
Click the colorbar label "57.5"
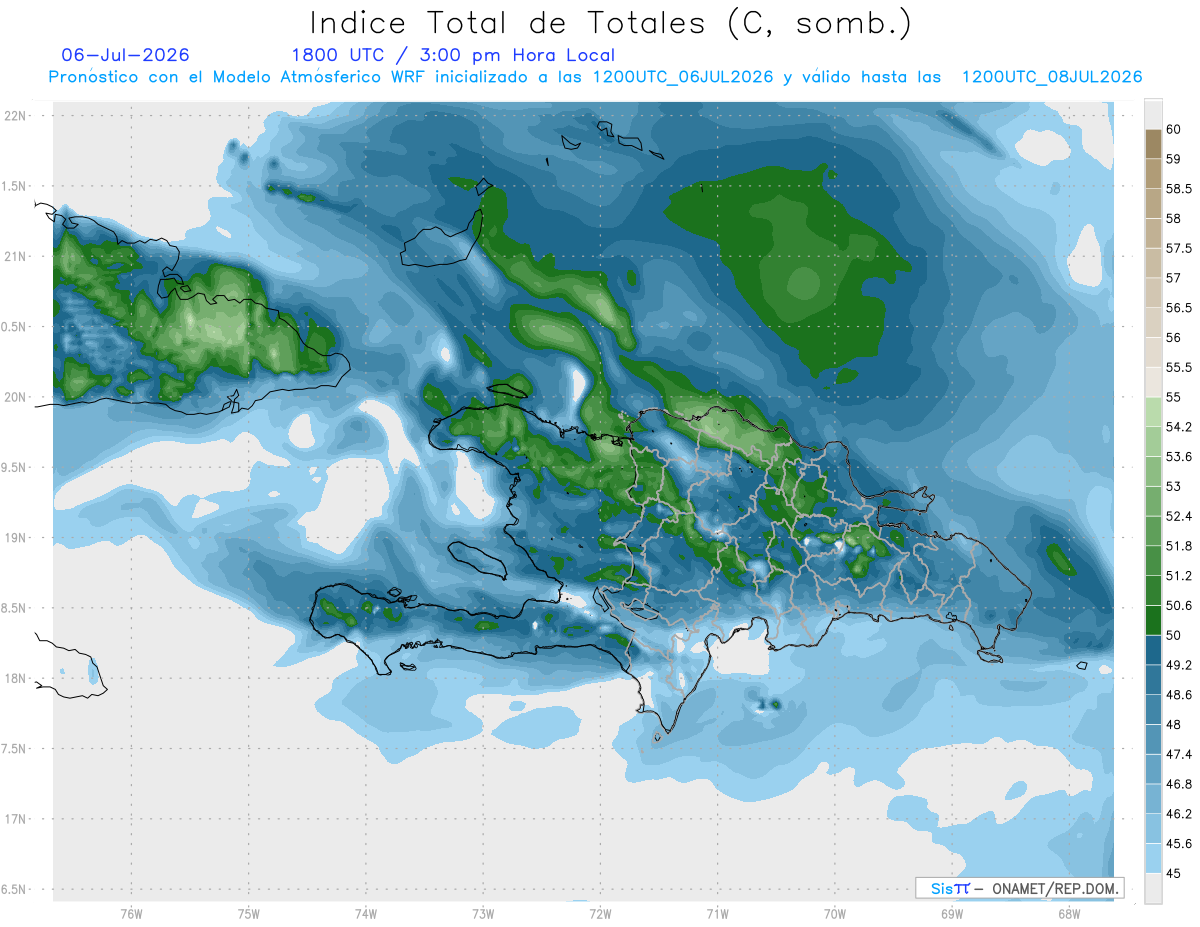coord(1179,249)
